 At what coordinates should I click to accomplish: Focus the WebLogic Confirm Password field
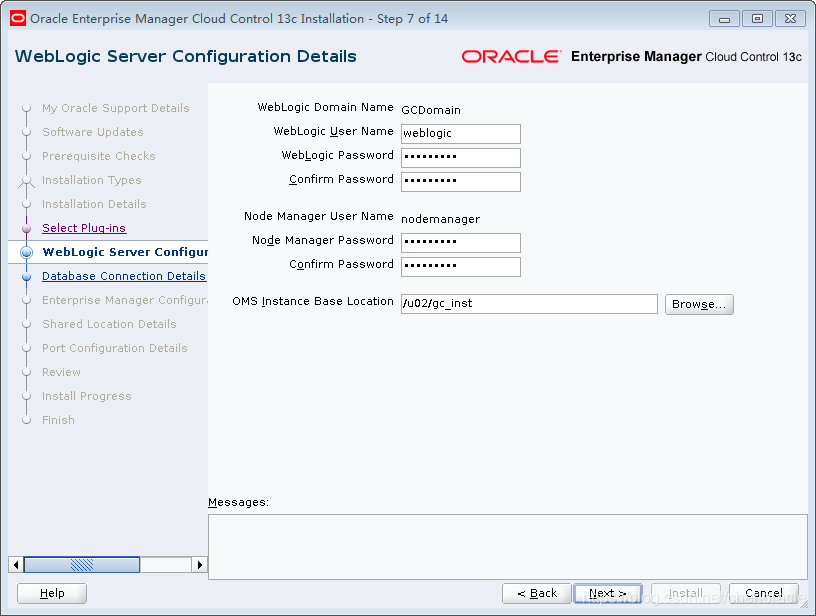tap(461, 182)
